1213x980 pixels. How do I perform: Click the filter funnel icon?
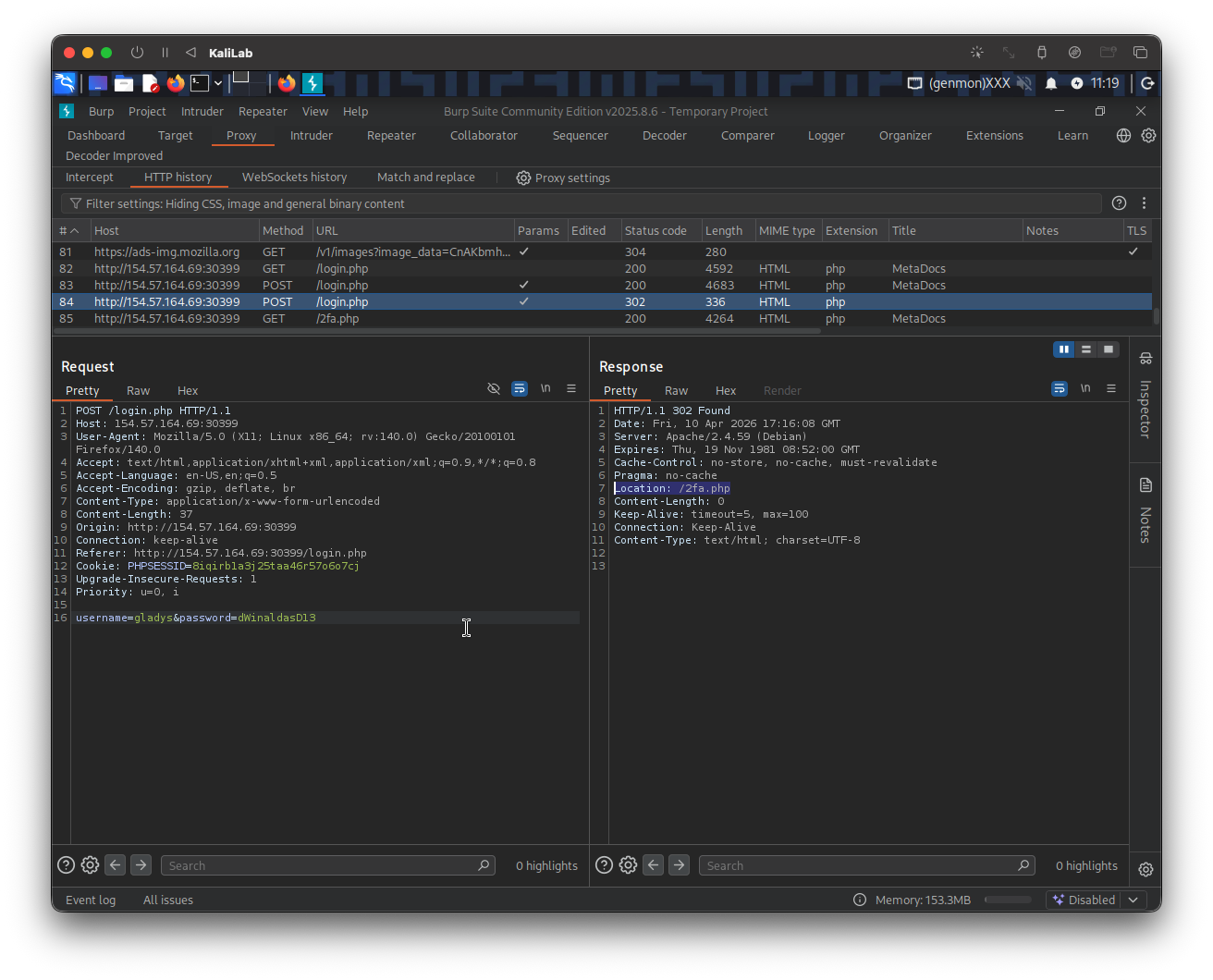click(x=74, y=203)
